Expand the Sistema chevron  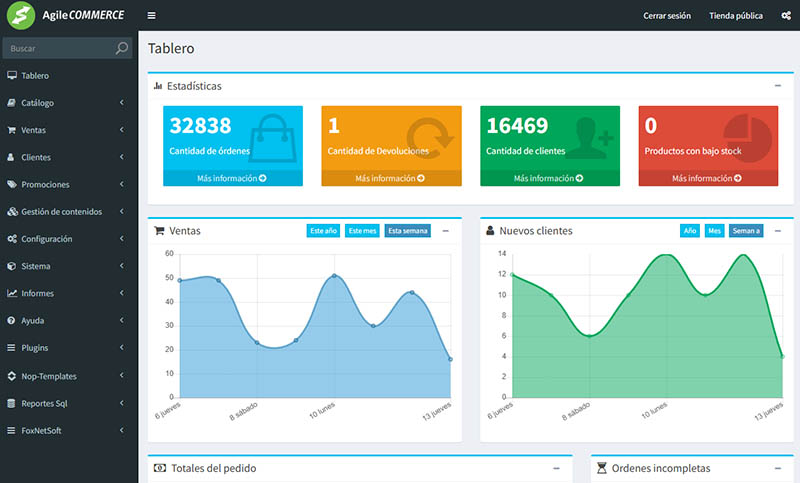tap(121, 266)
